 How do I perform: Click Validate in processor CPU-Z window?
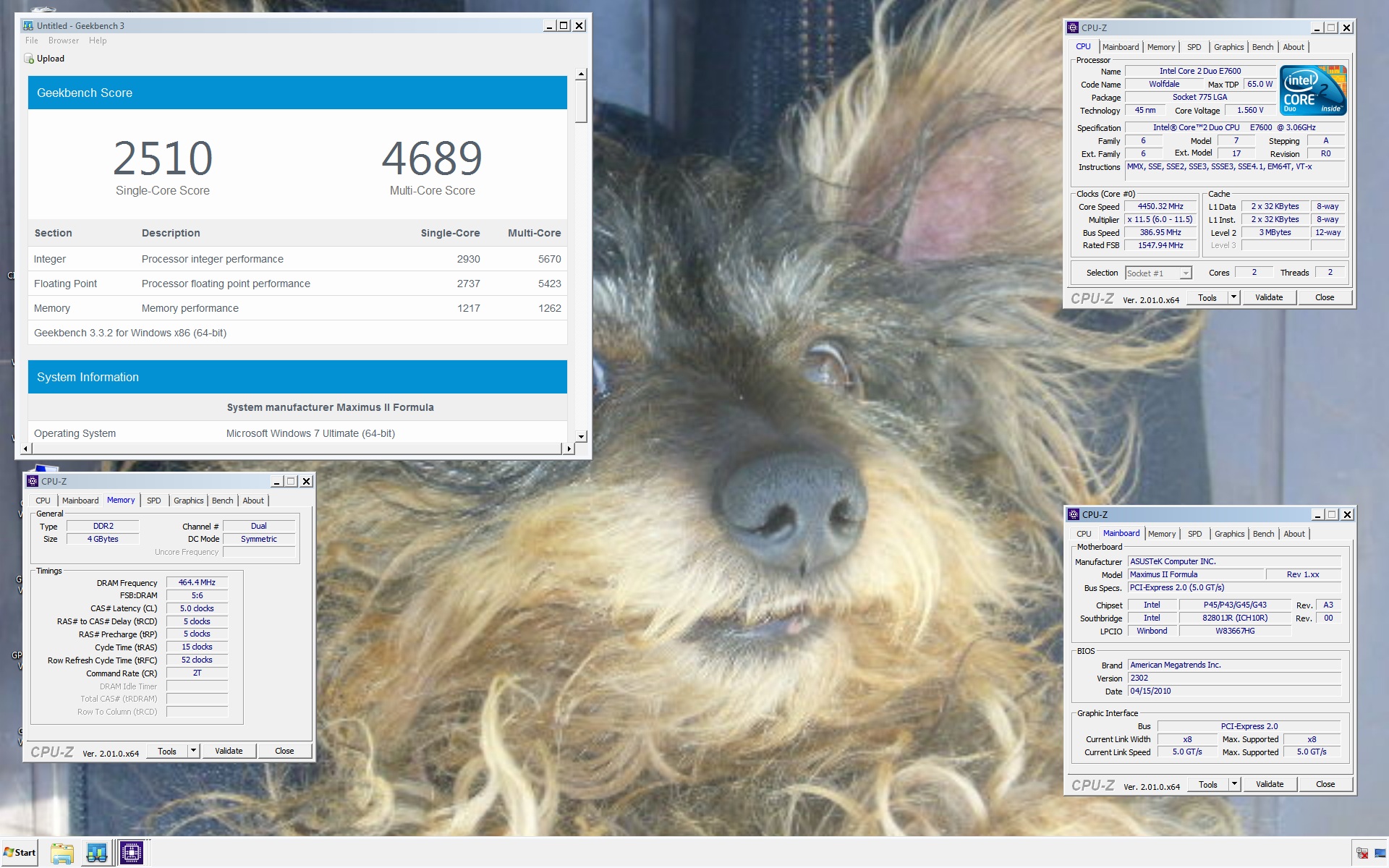click(x=1269, y=297)
